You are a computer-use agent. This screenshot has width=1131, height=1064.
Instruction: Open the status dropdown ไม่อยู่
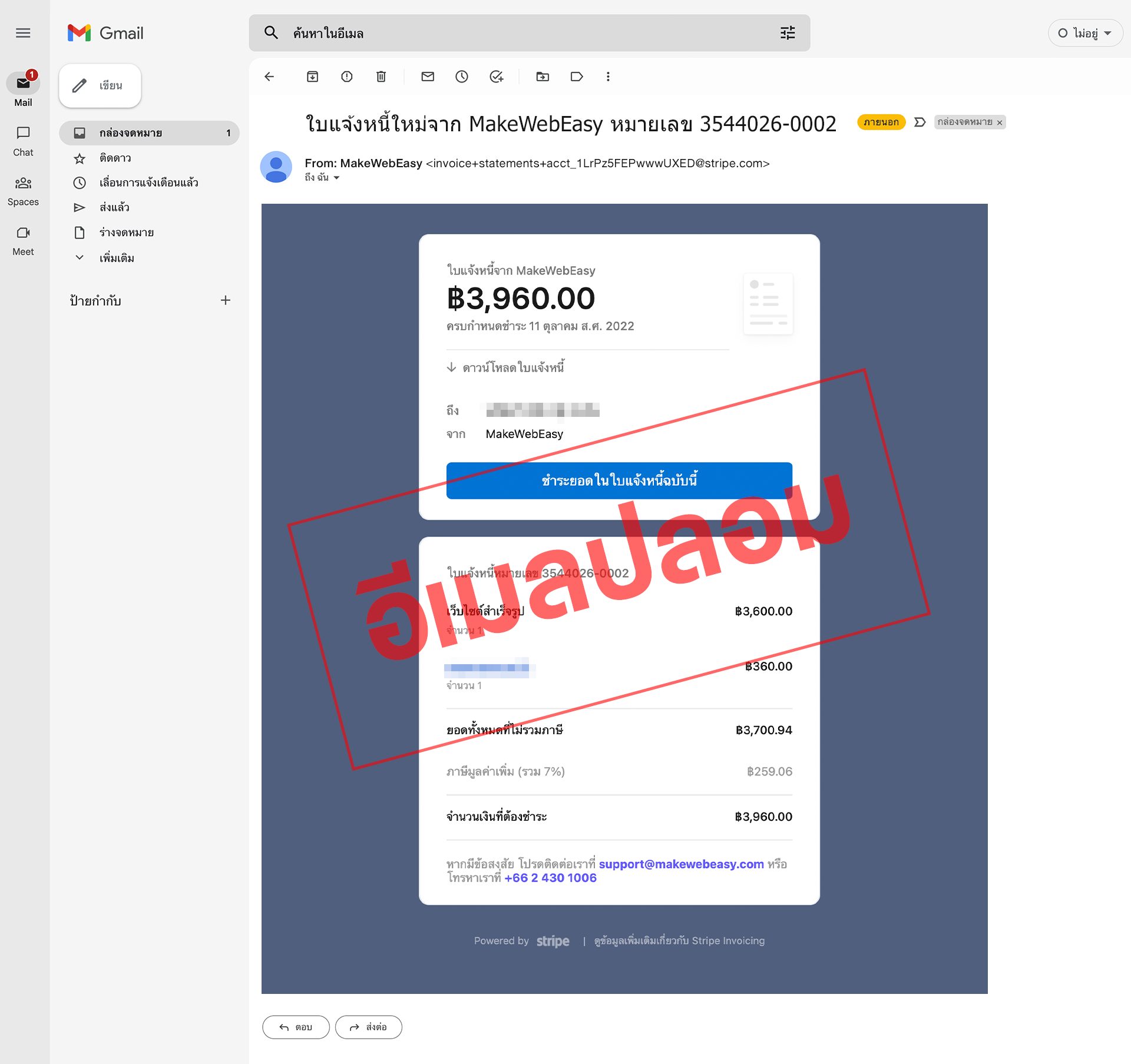1085,33
